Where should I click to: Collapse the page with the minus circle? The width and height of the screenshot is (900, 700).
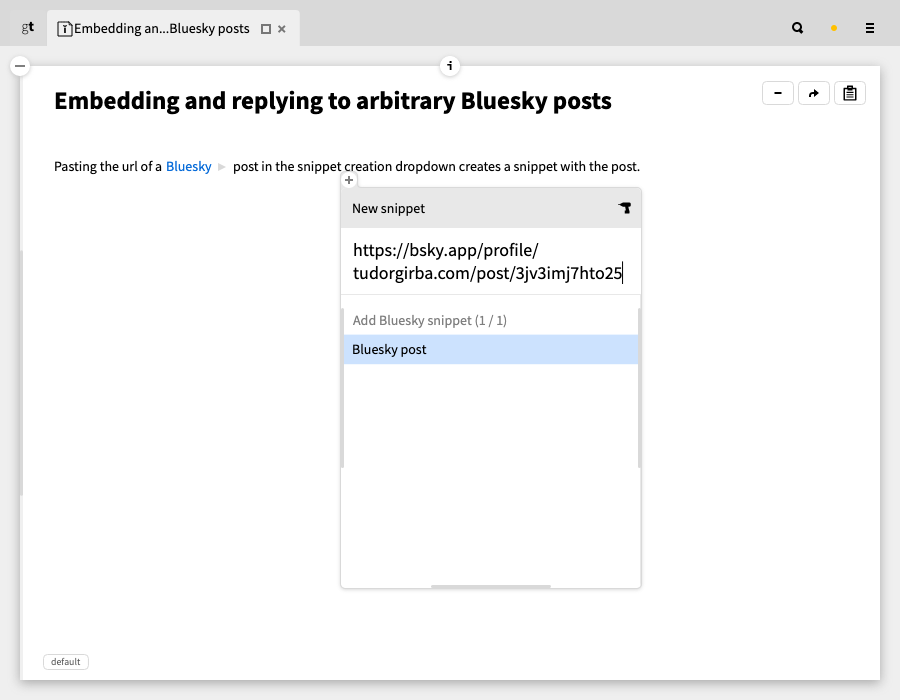[x=20, y=66]
